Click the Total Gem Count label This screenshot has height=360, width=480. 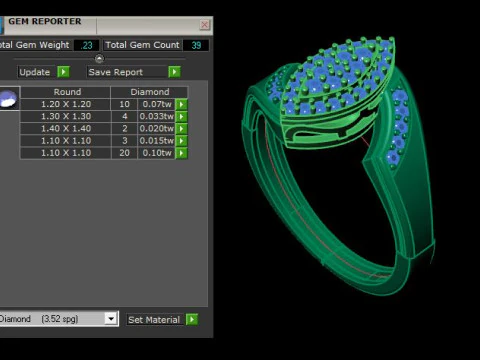tap(142, 45)
